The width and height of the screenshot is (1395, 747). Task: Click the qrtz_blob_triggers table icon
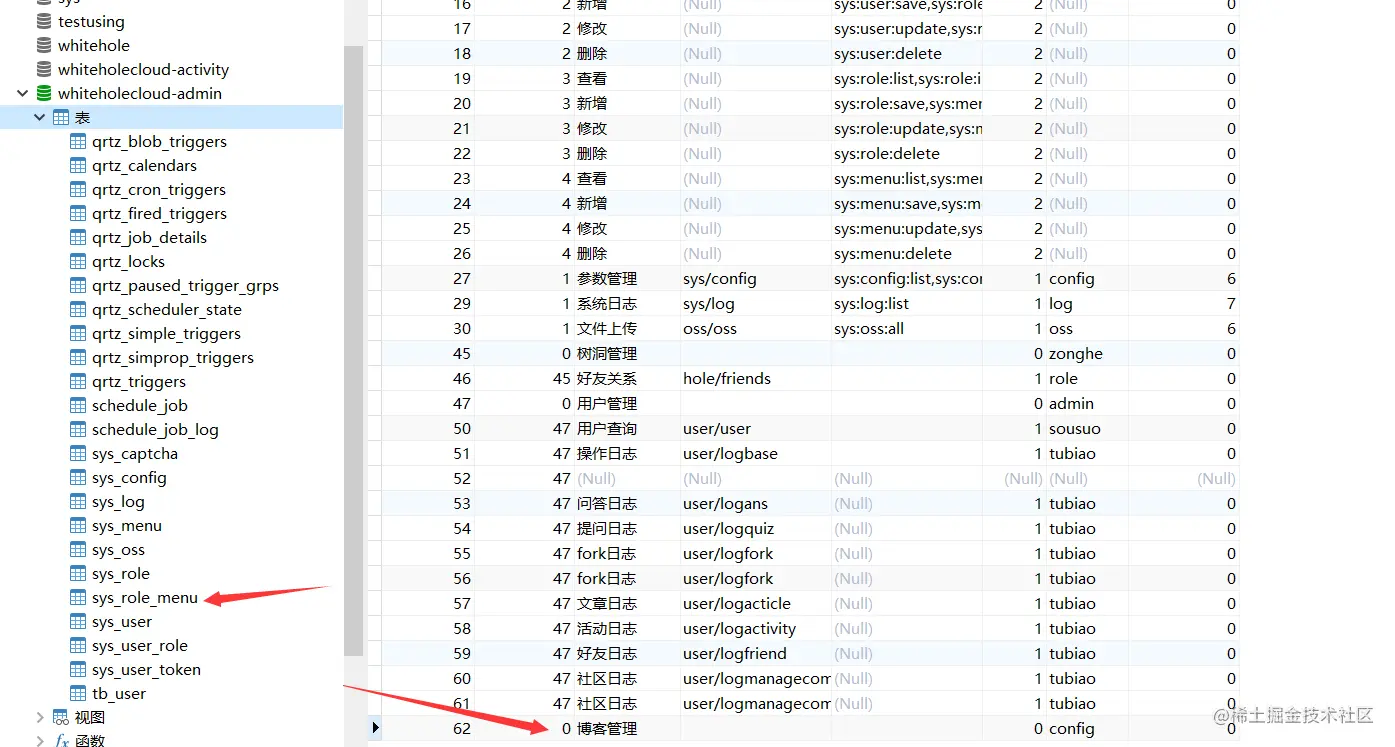78,142
